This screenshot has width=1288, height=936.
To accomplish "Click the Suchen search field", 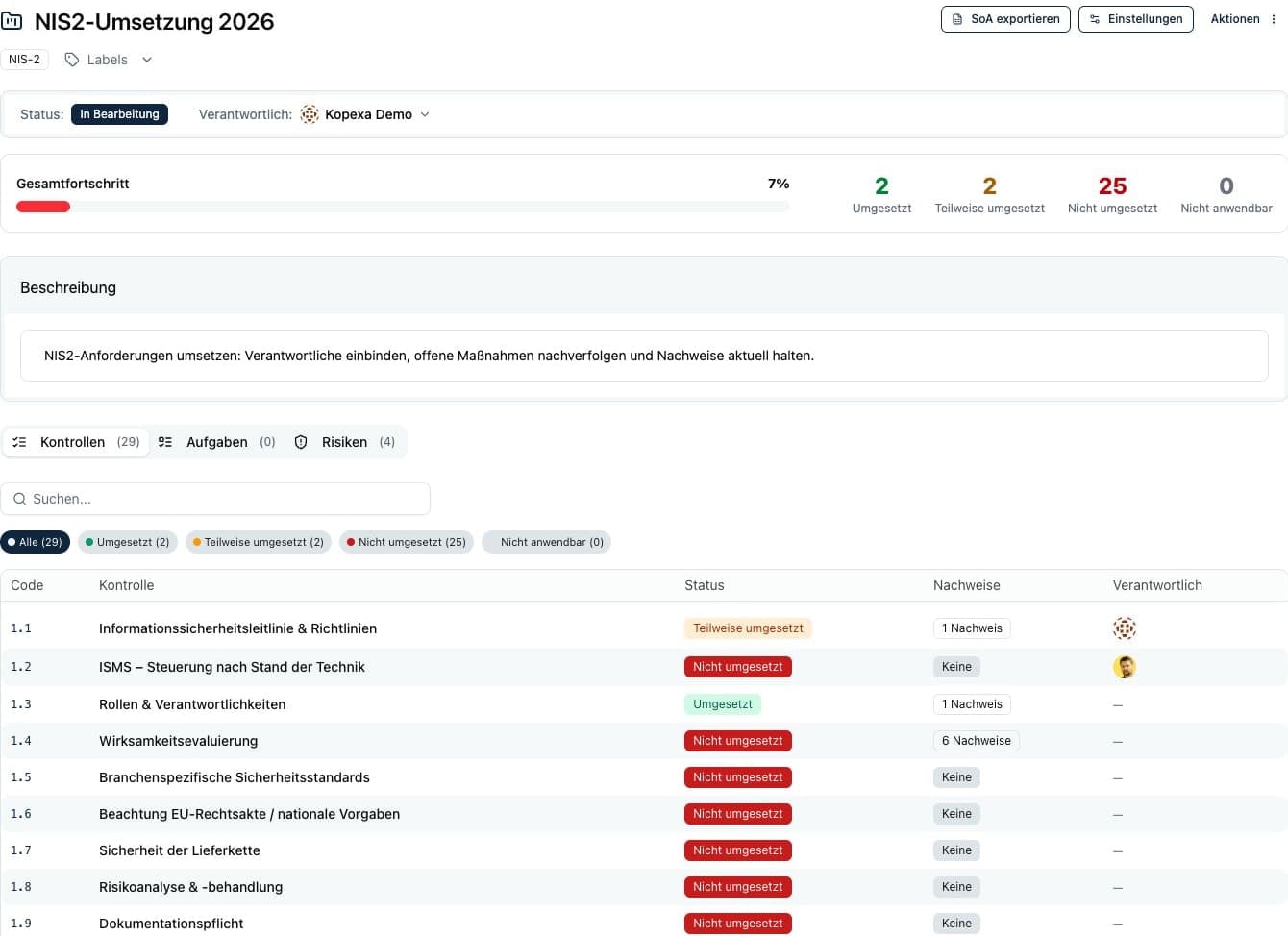I will [x=215, y=499].
